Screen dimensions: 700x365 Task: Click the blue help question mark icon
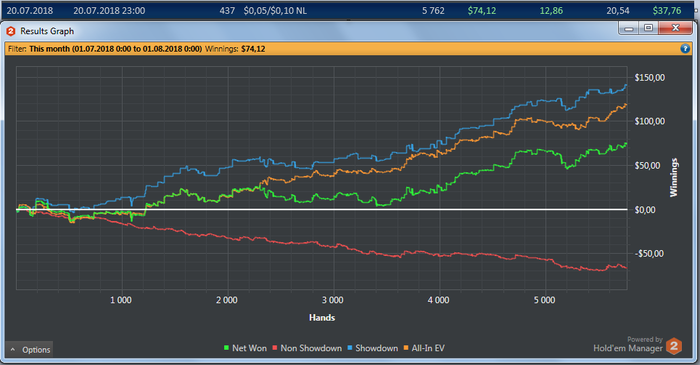coord(685,49)
